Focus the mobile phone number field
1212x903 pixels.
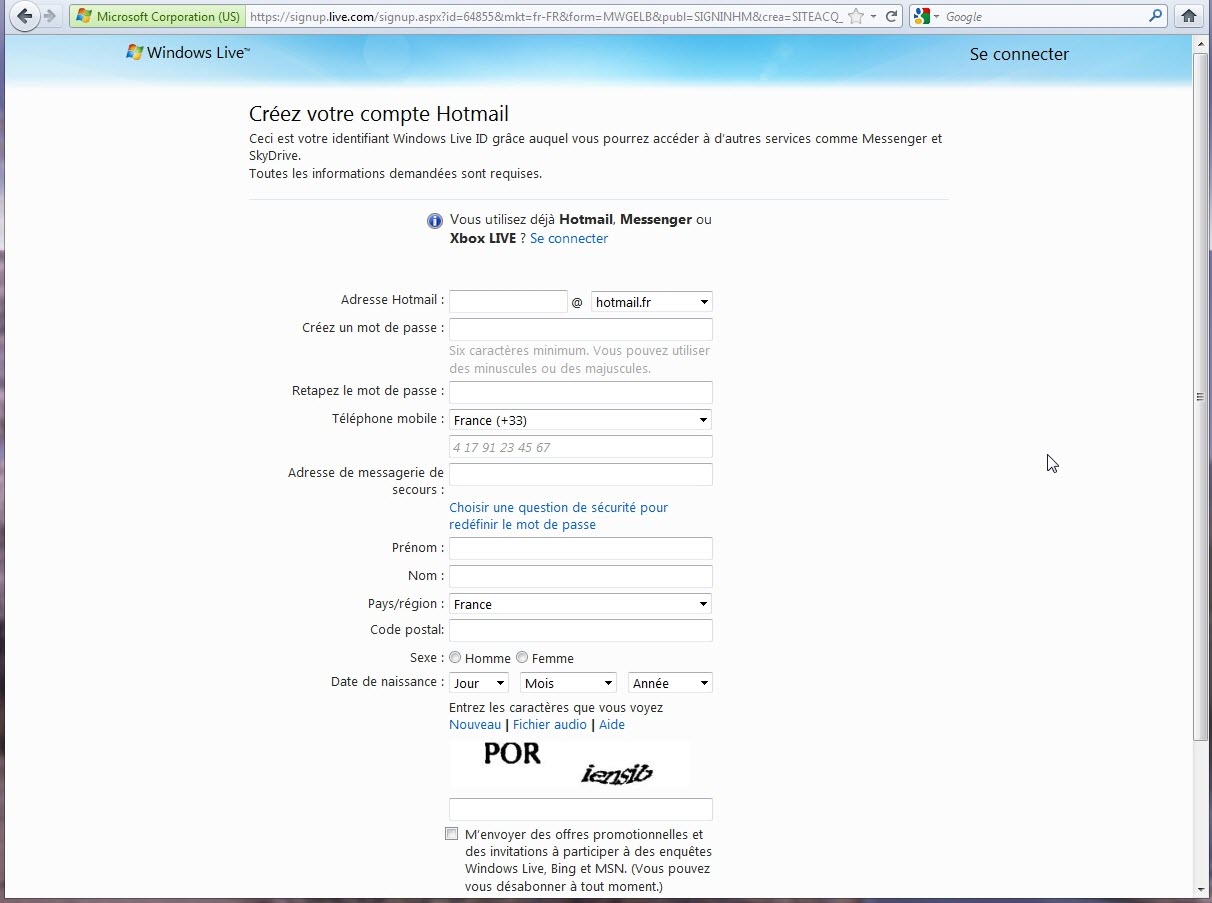(581, 447)
